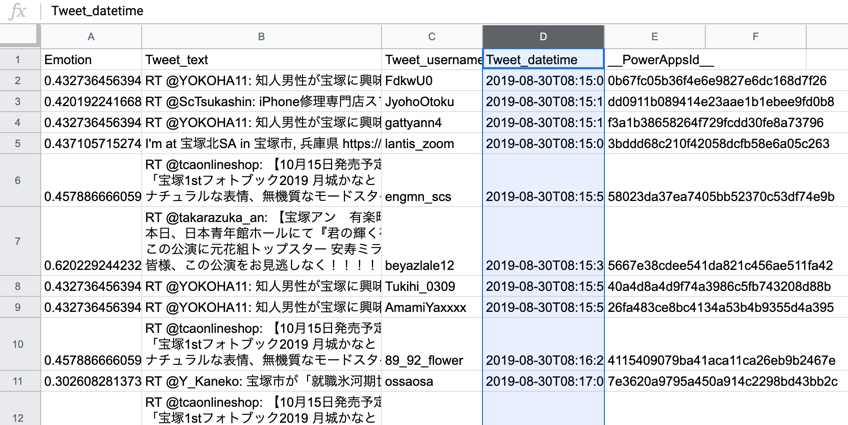Click tweet text starting RT @ScTsukashin
848x425 pixels.
click(x=262, y=102)
